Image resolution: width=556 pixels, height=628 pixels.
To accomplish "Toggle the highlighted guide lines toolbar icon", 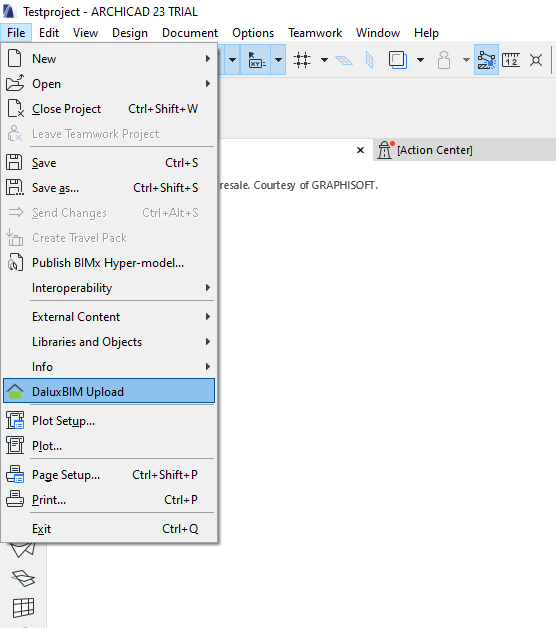I will coord(486,60).
